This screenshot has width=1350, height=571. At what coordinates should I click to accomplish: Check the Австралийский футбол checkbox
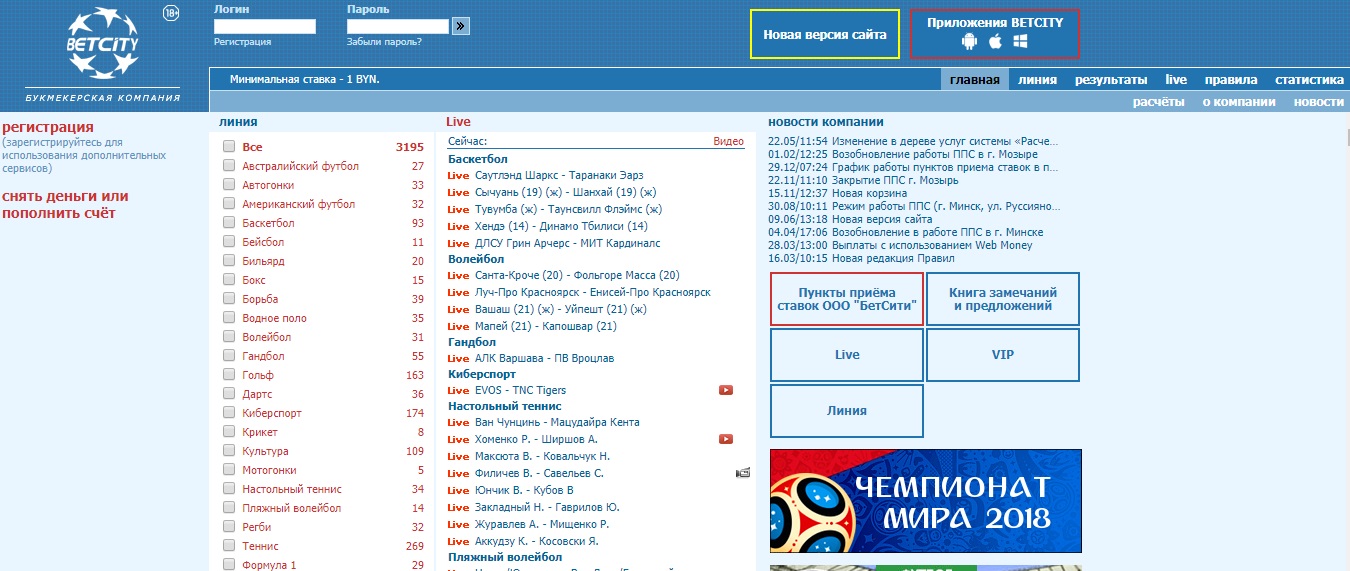pyautogui.click(x=229, y=165)
